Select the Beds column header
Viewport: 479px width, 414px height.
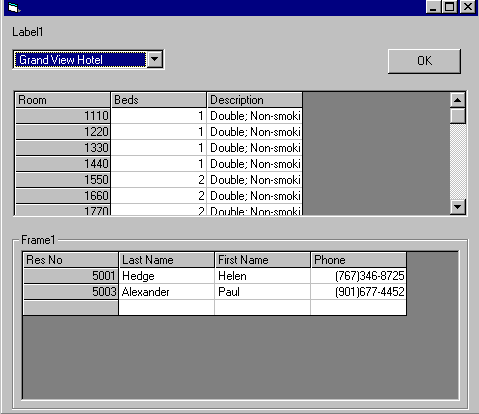point(159,100)
